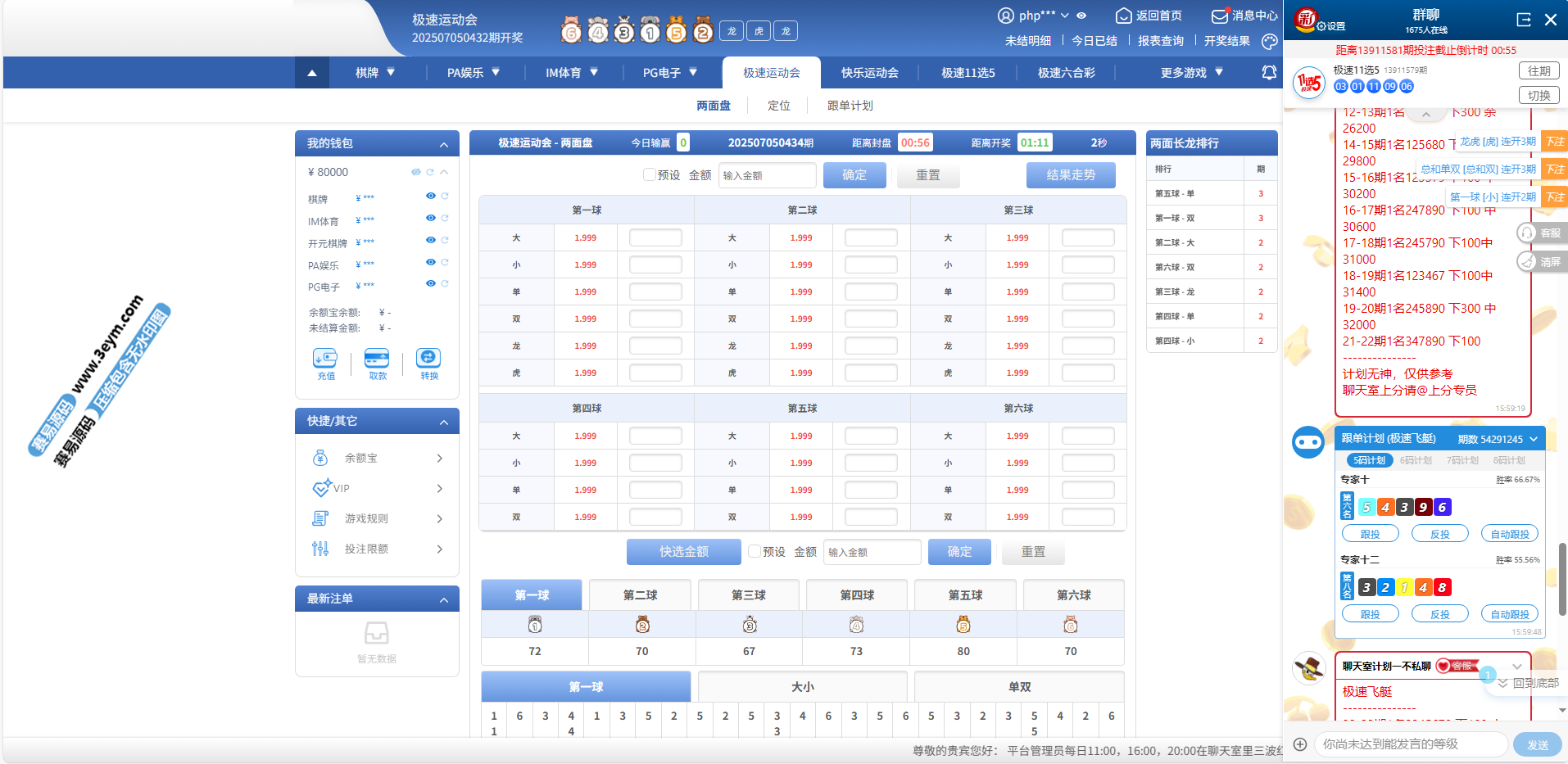The width and height of the screenshot is (1568, 764).
Task: Click the 快选金额 button
Action: (683, 552)
